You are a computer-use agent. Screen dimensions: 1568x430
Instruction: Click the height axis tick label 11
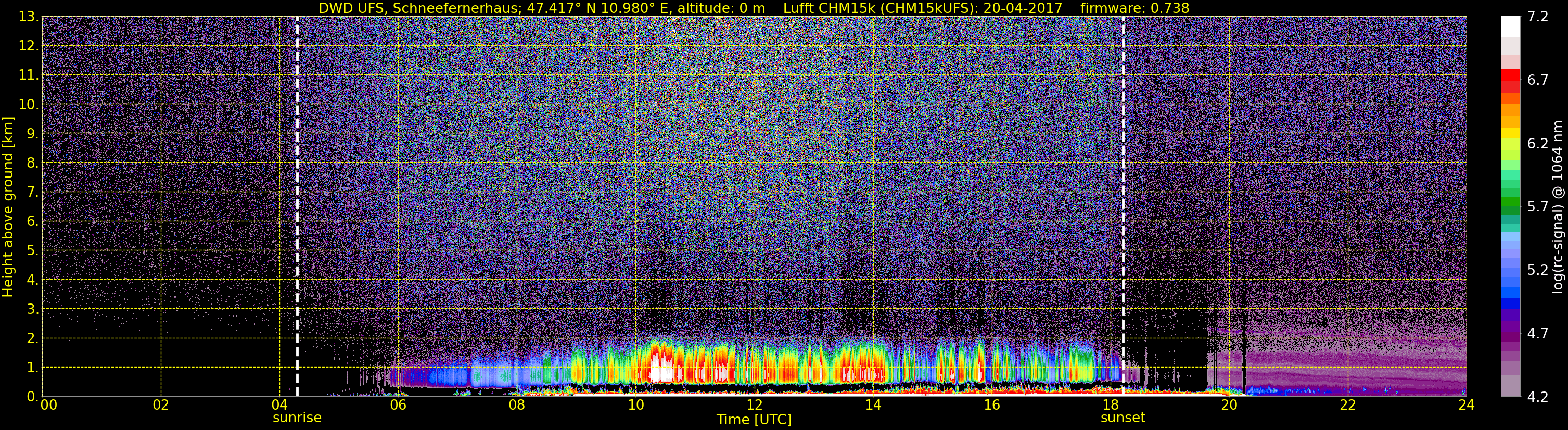coord(28,75)
